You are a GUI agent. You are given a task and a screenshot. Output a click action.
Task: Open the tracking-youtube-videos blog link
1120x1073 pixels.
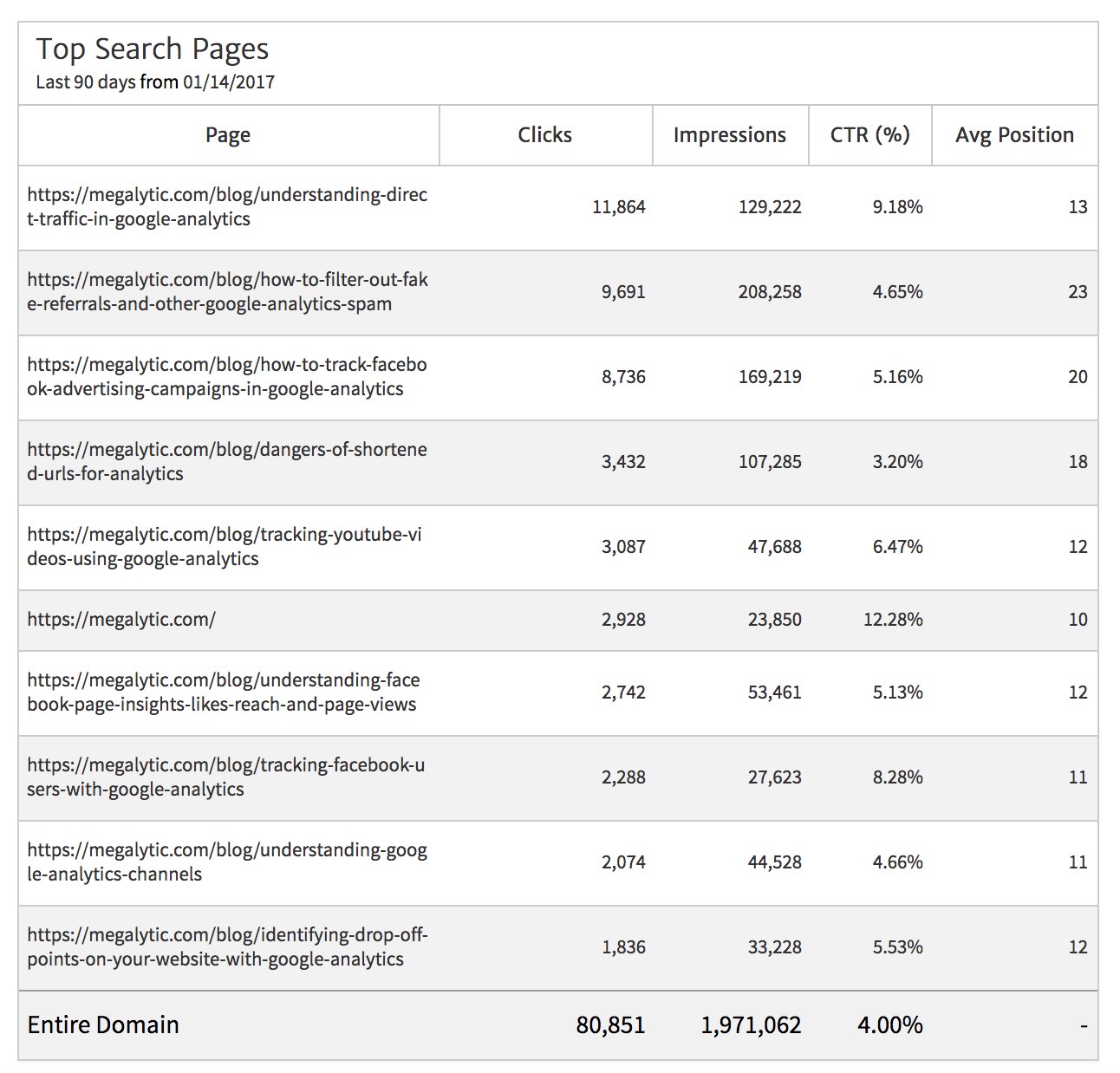tap(225, 547)
